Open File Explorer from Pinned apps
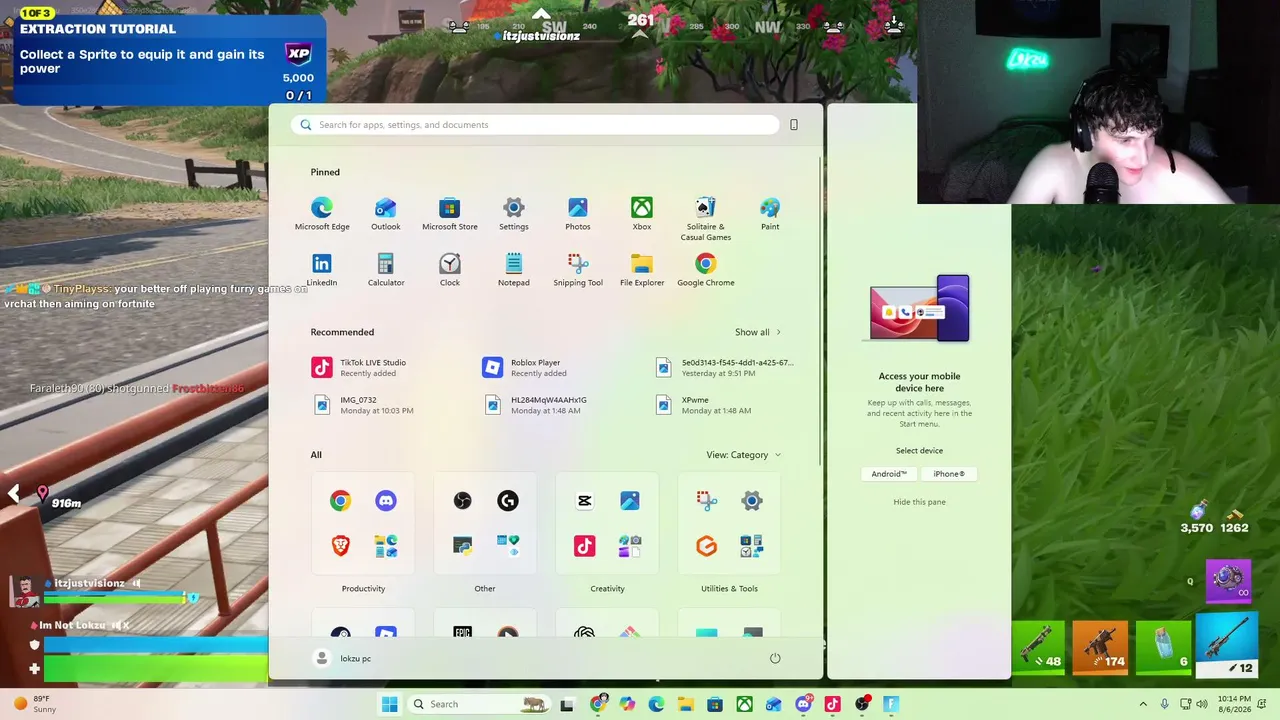Image resolution: width=1280 pixels, height=720 pixels. click(x=642, y=270)
